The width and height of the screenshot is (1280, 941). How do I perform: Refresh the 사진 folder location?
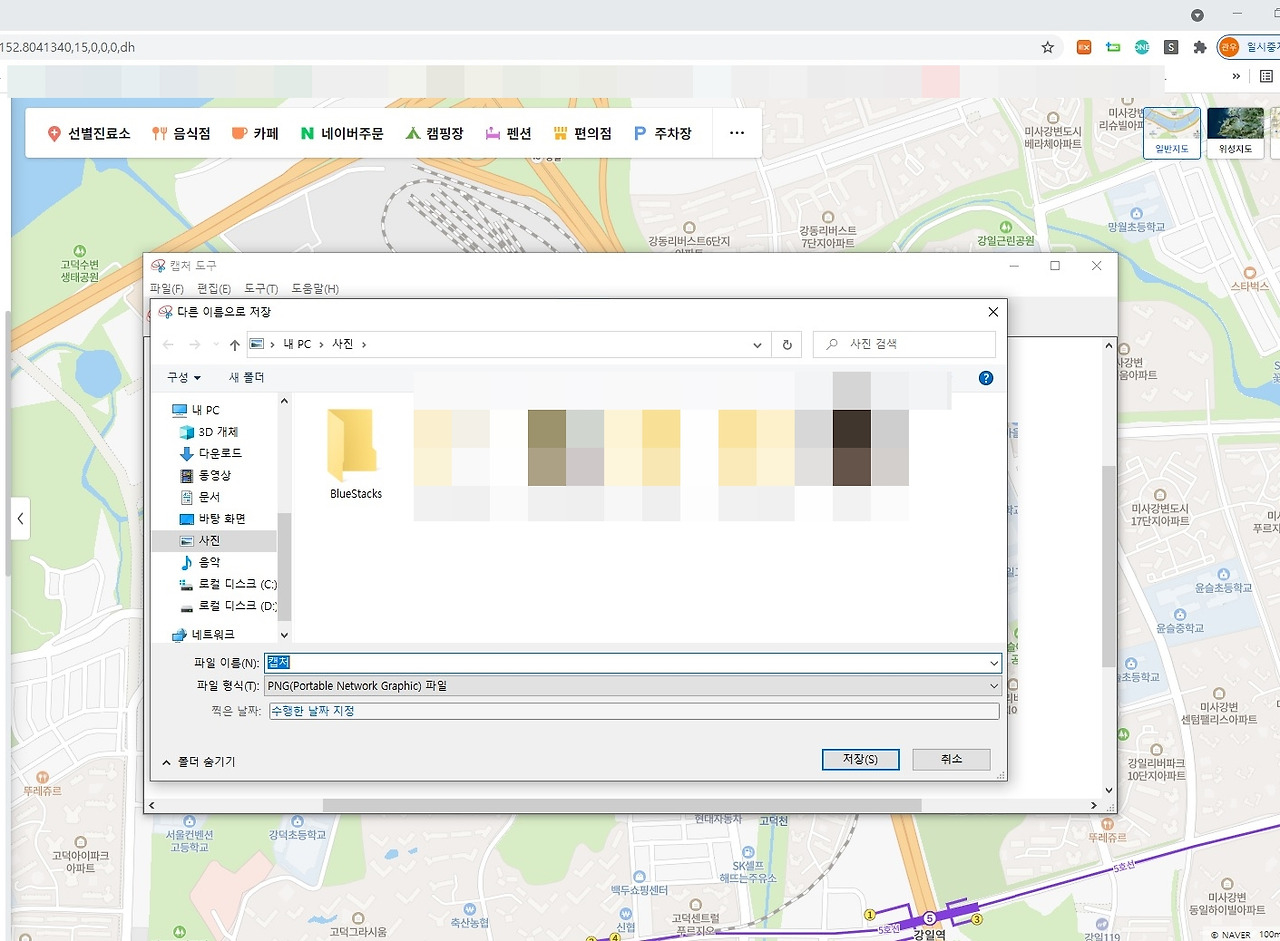(787, 344)
